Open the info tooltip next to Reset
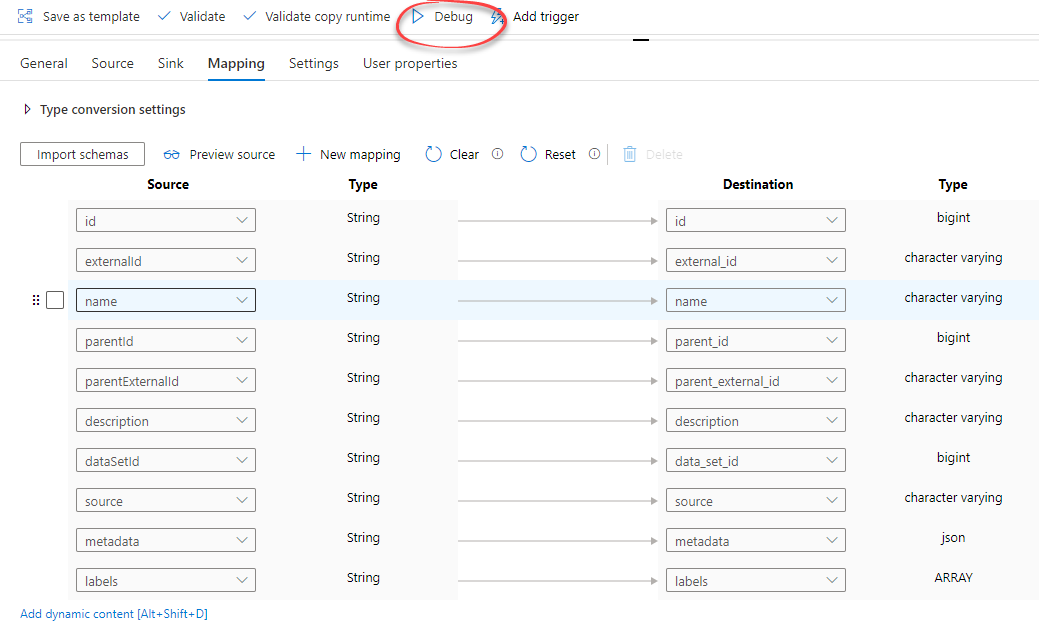The height and width of the screenshot is (644, 1039). click(x=594, y=154)
